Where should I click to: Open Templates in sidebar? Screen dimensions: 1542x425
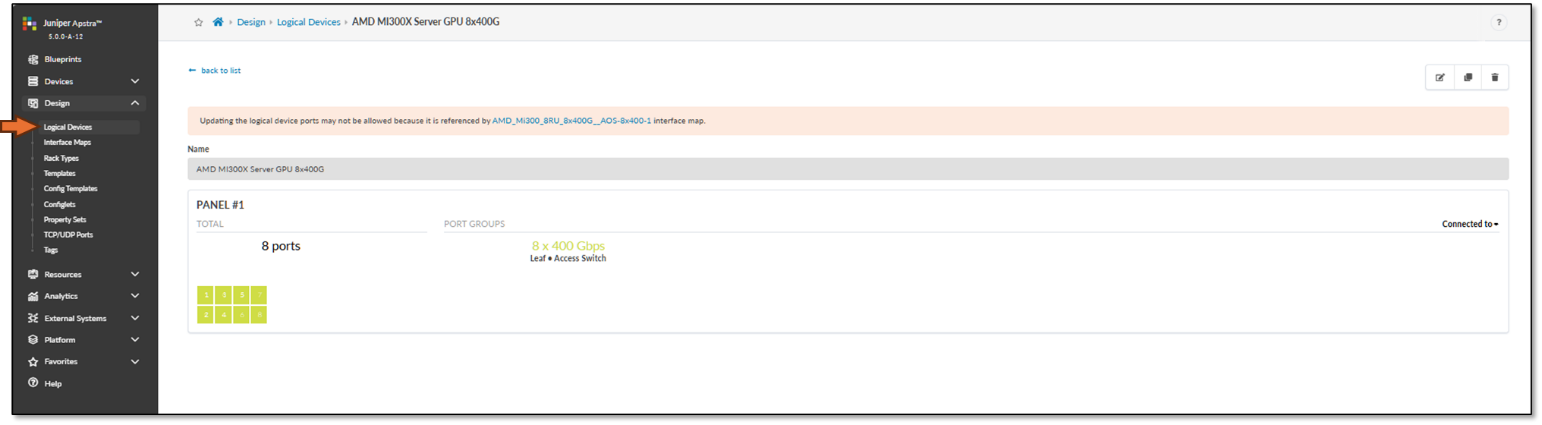point(60,173)
